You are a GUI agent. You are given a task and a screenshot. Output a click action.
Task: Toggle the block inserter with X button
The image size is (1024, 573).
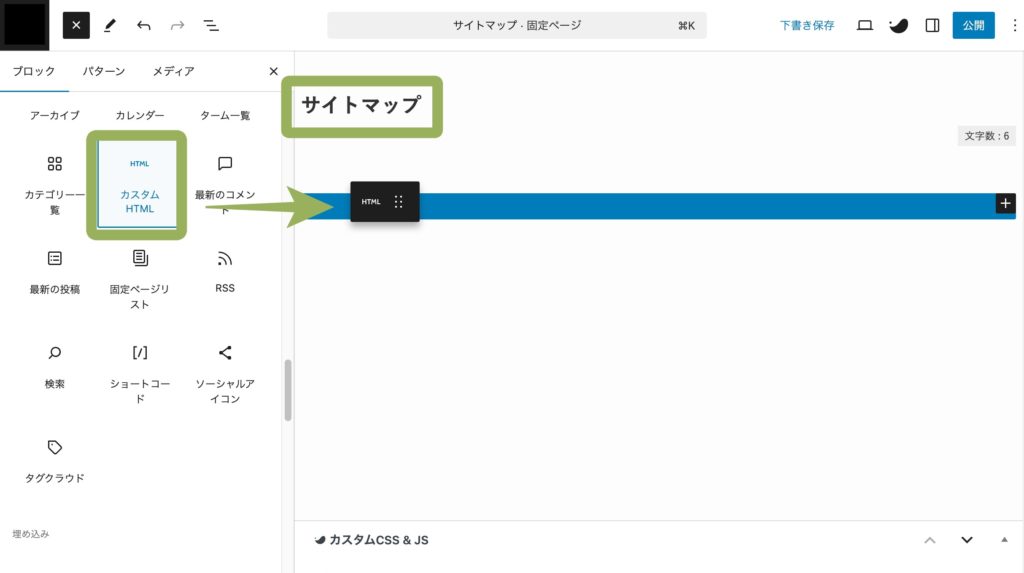coord(76,25)
